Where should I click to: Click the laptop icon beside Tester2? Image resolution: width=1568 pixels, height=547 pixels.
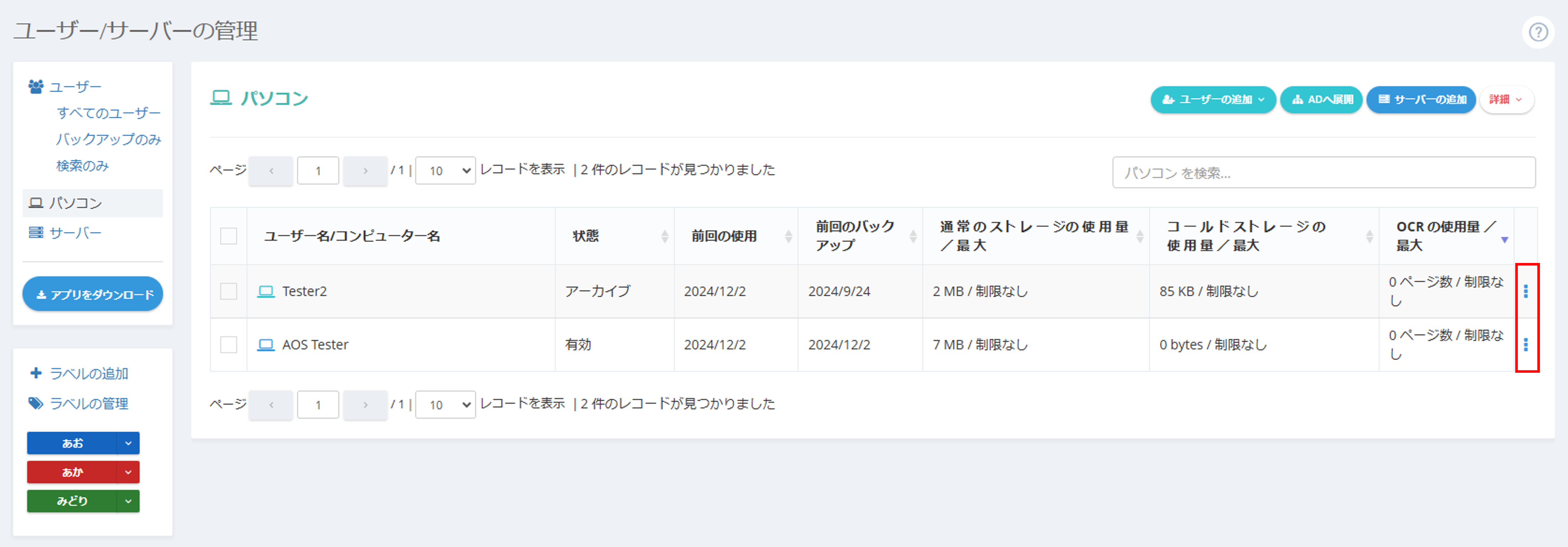click(x=265, y=291)
